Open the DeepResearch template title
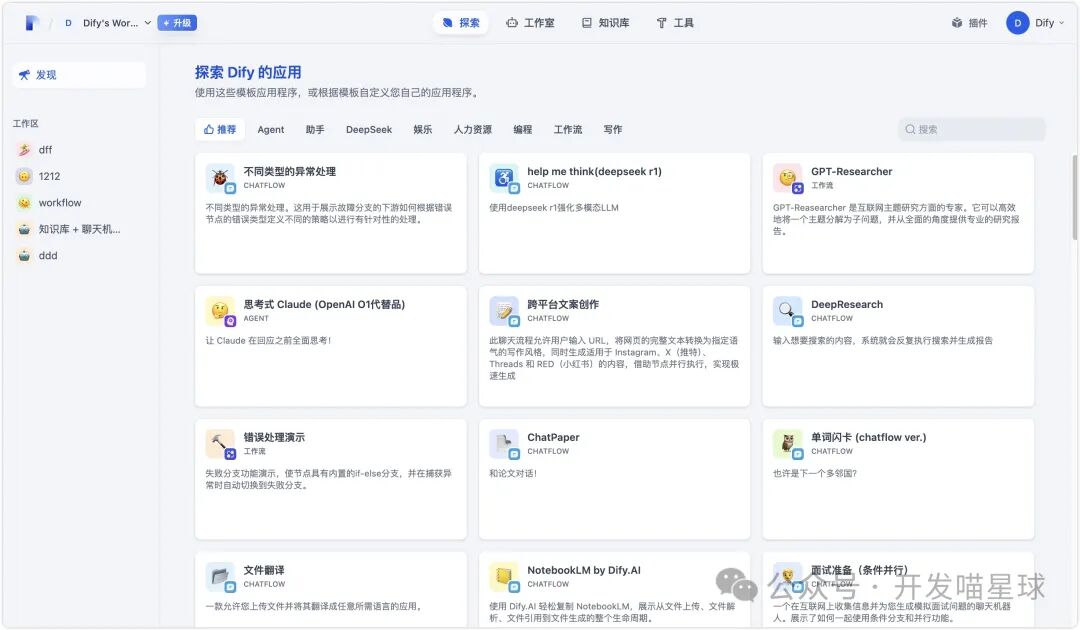Screen dimensions: 1080x630 [847, 304]
